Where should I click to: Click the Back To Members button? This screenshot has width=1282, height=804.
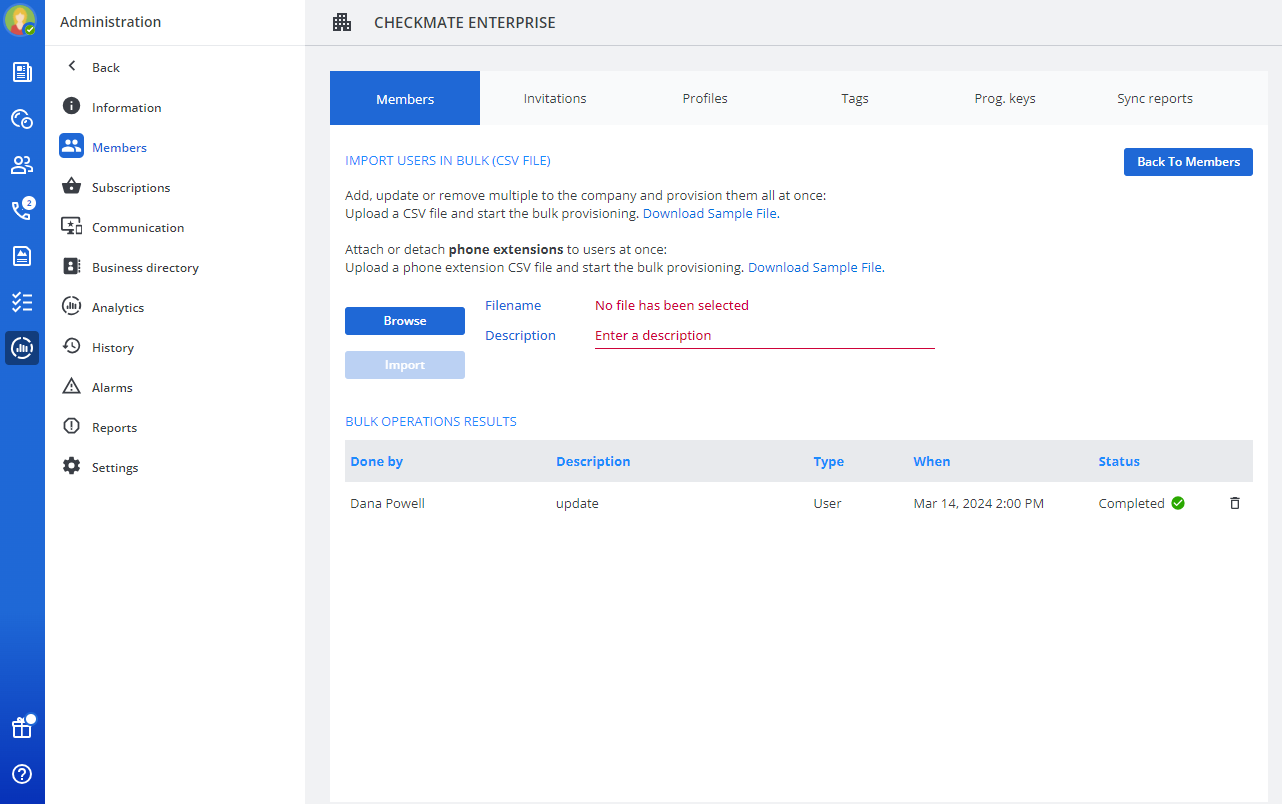coord(1188,162)
